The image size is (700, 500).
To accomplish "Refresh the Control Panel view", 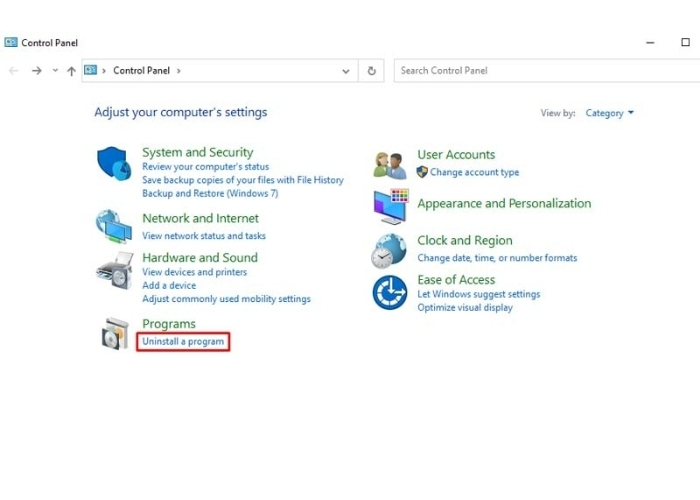I will tap(371, 71).
